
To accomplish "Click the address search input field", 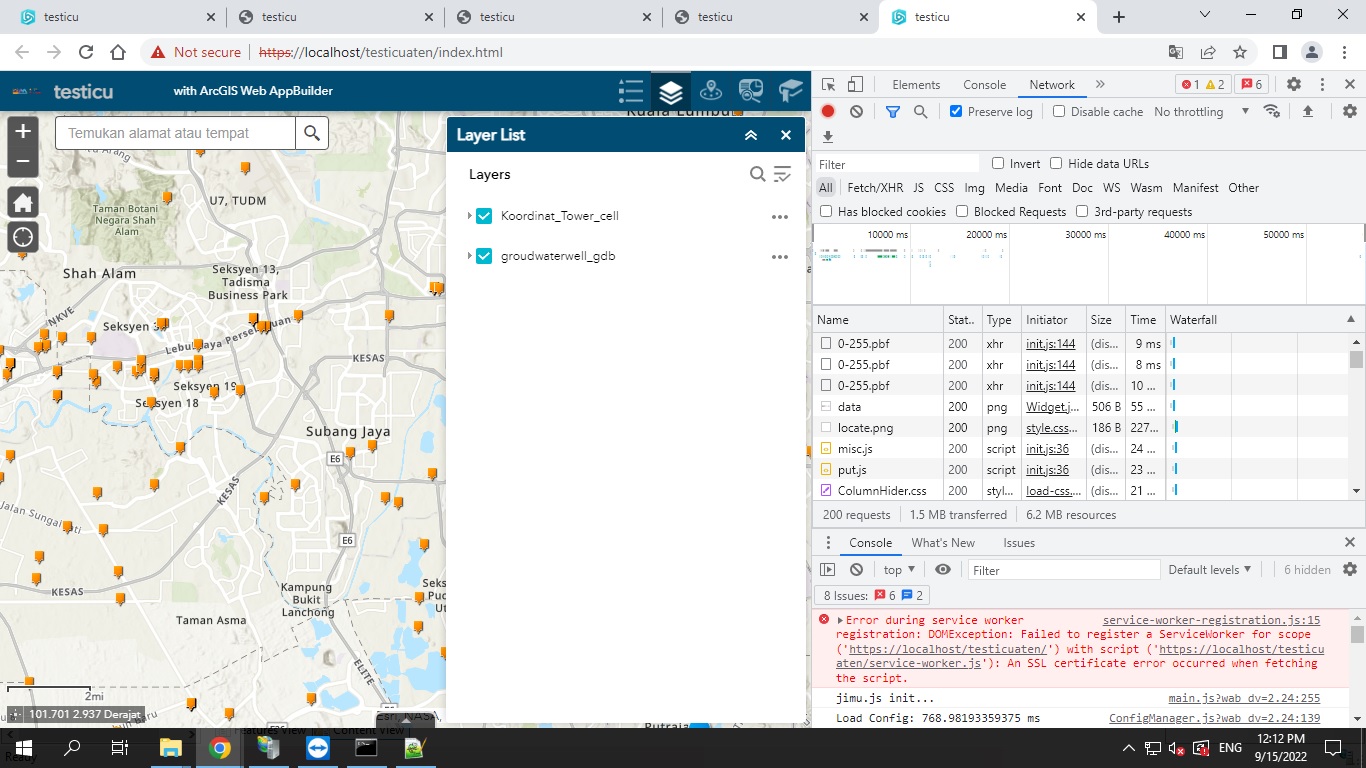I will (175, 133).
